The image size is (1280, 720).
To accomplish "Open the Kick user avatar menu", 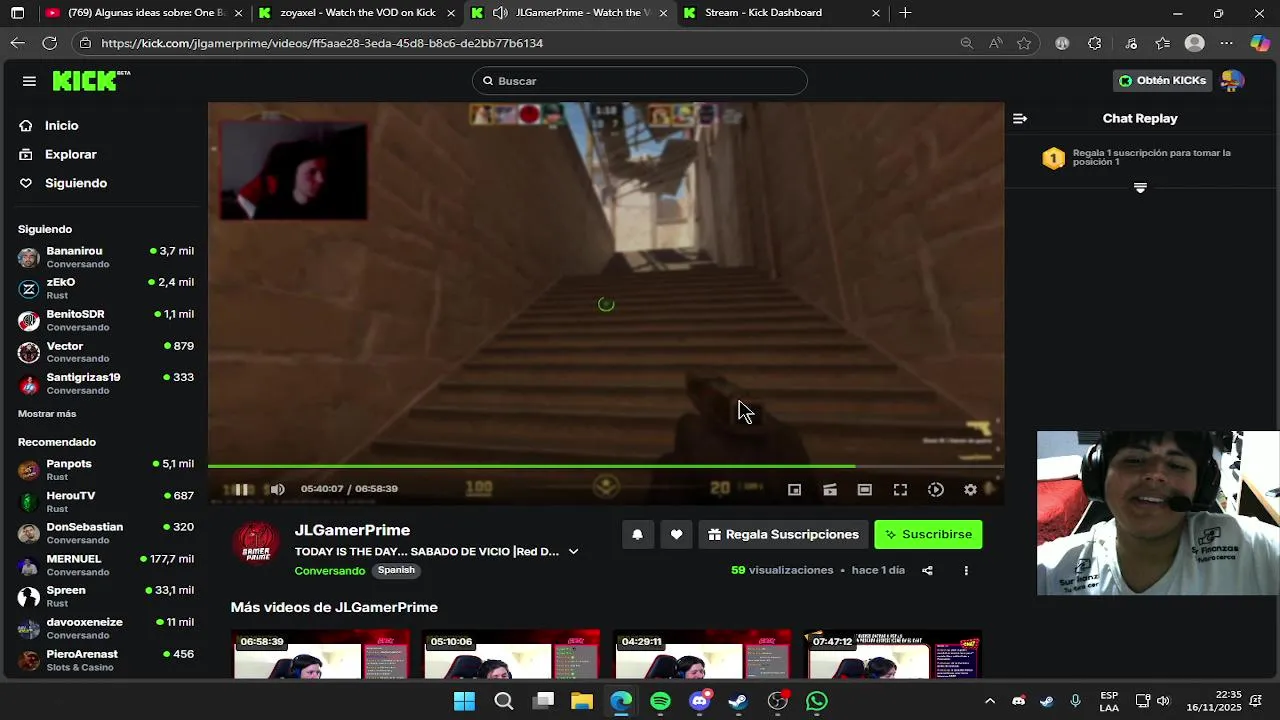I will [x=1232, y=81].
